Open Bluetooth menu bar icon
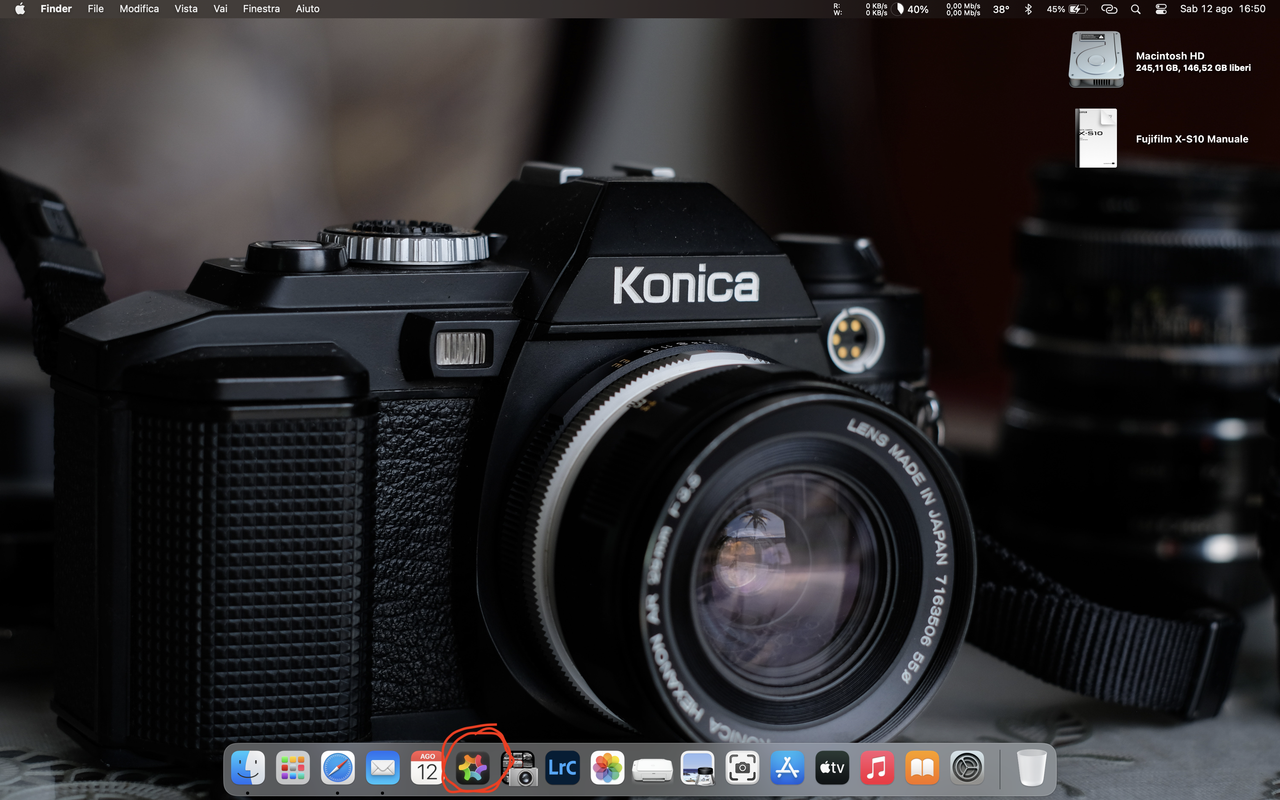The width and height of the screenshot is (1280, 800). [x=1028, y=9]
